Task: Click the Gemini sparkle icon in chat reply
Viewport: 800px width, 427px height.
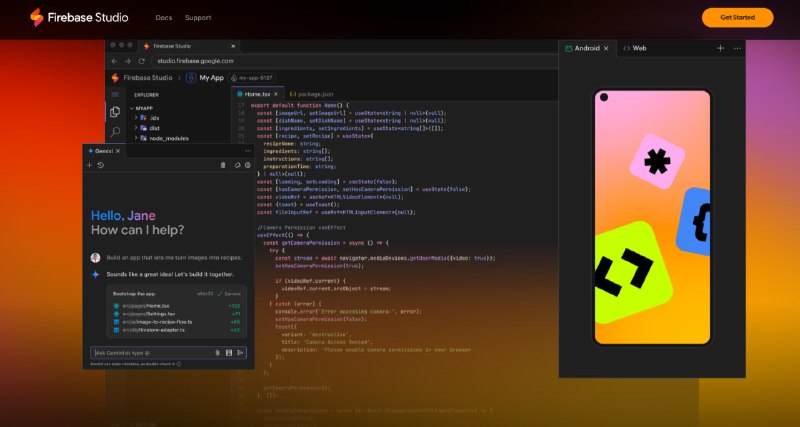Action: point(95,274)
